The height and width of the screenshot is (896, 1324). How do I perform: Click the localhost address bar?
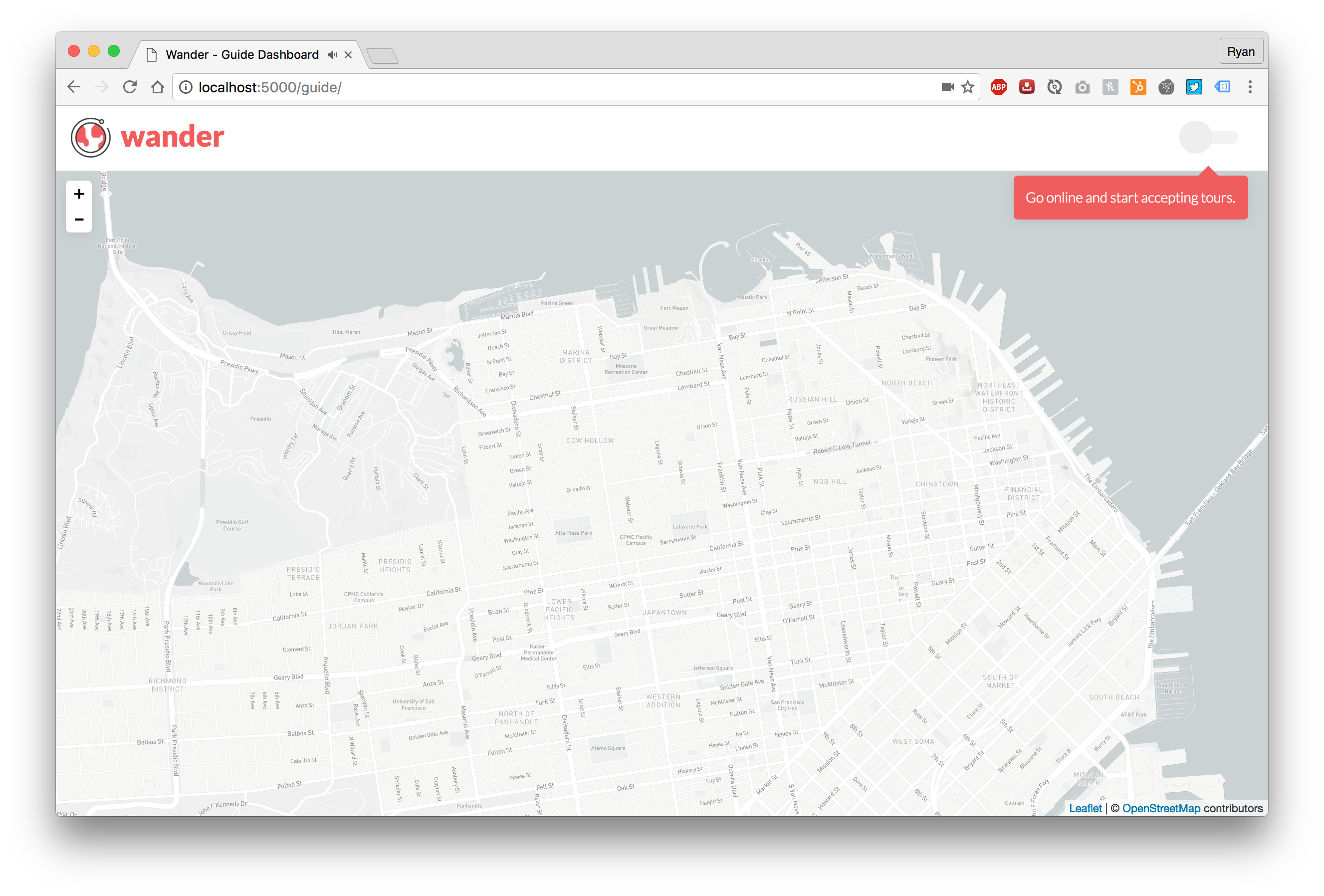click(513, 87)
